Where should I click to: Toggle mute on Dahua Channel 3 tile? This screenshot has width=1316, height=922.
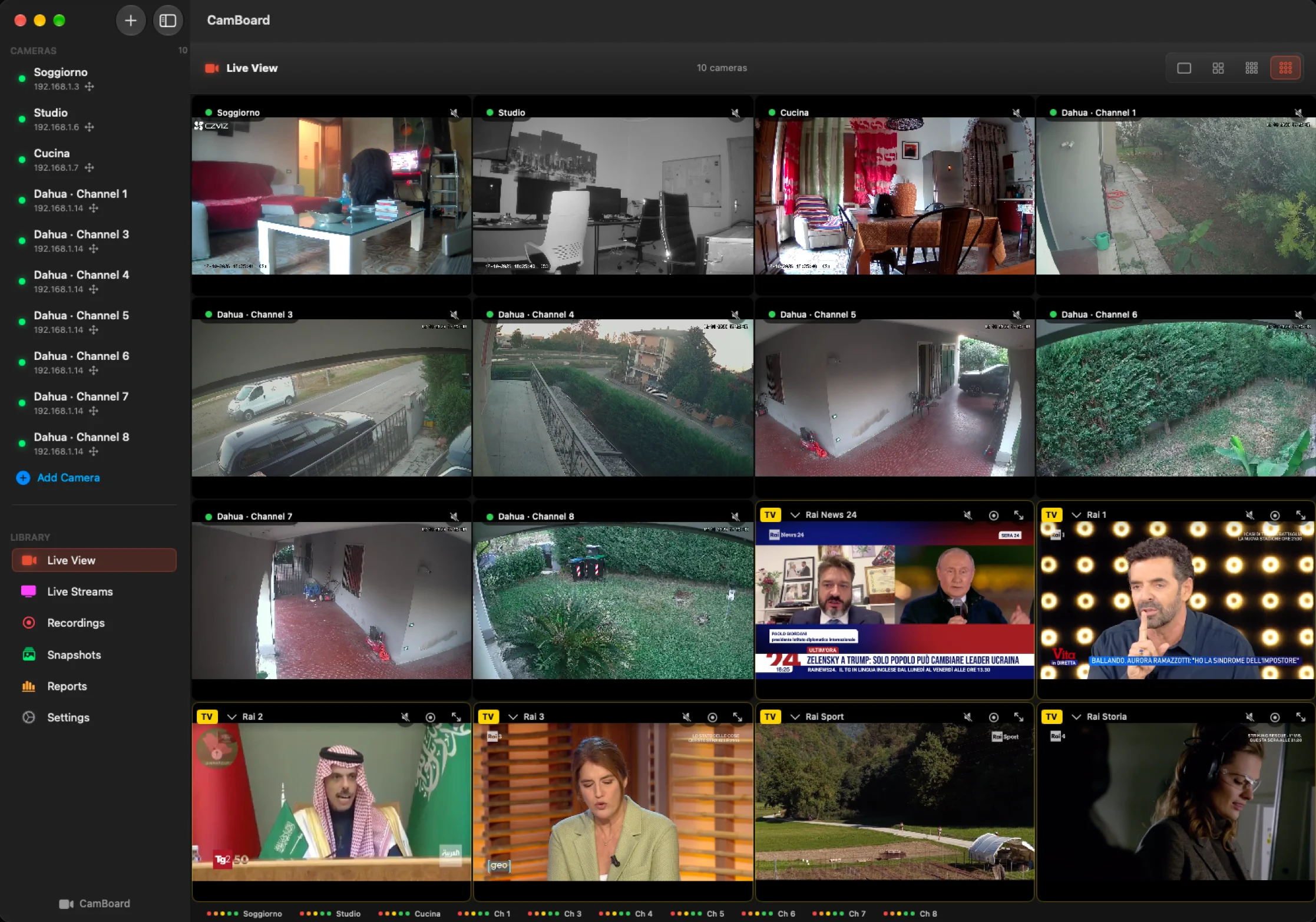[454, 315]
